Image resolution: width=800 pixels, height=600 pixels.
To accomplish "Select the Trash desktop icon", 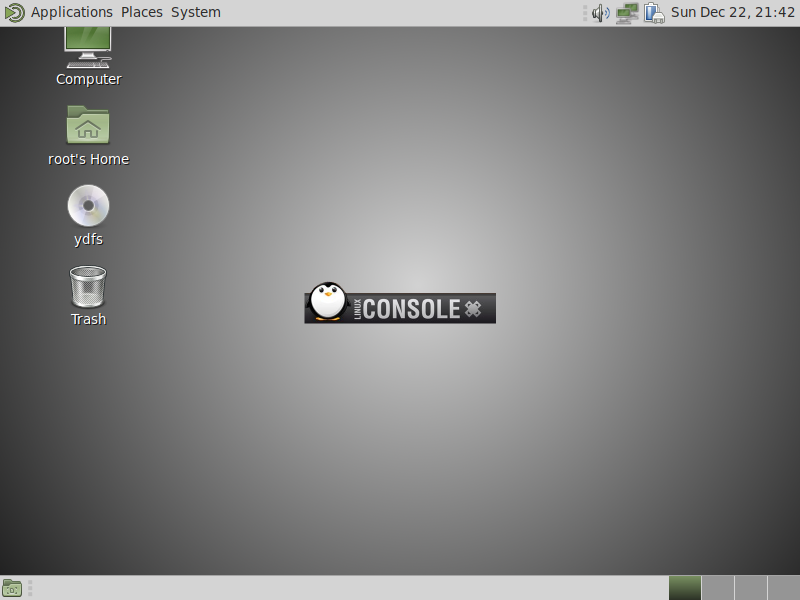I will tap(88, 286).
